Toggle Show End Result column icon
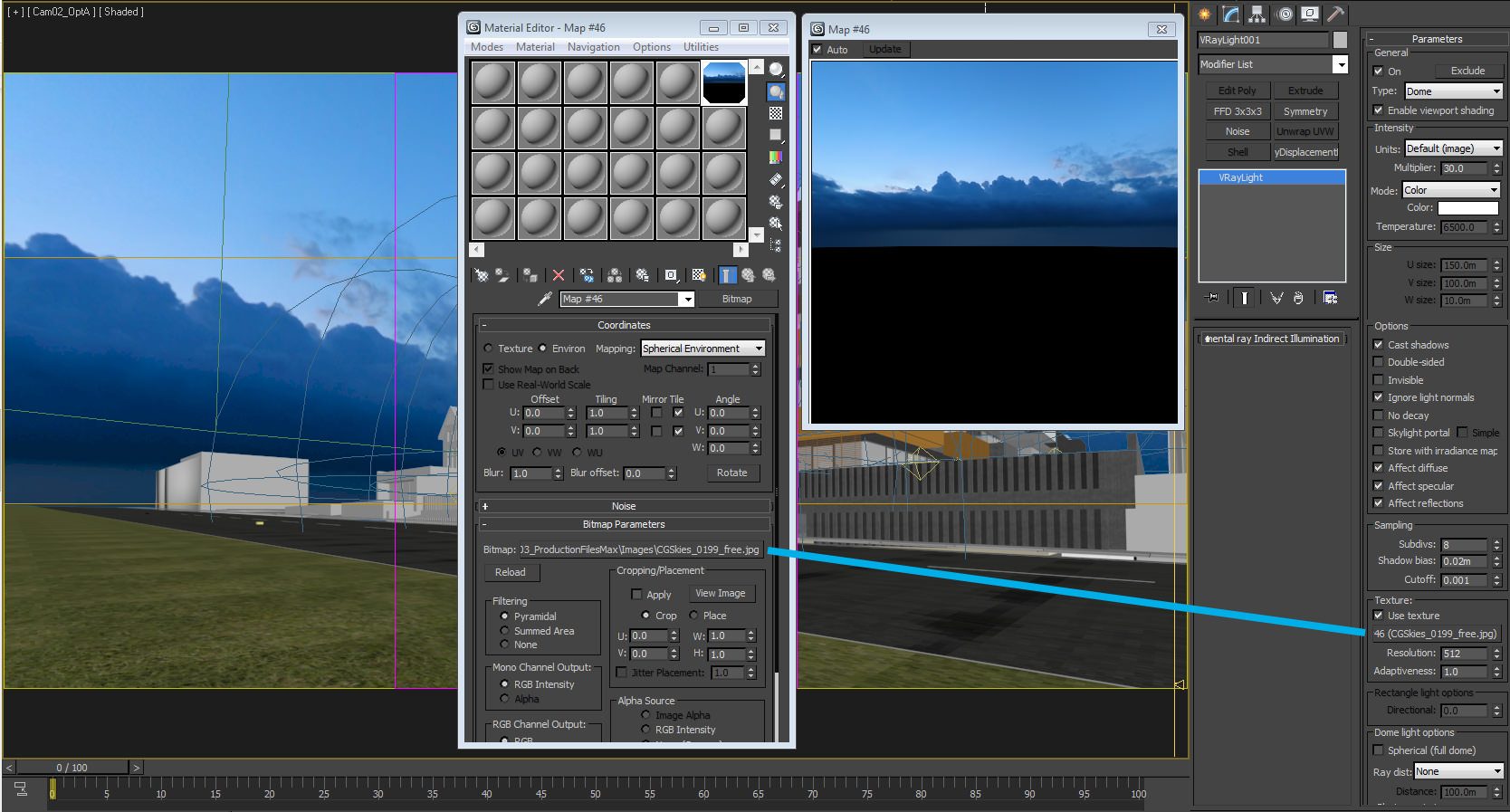 point(727,275)
